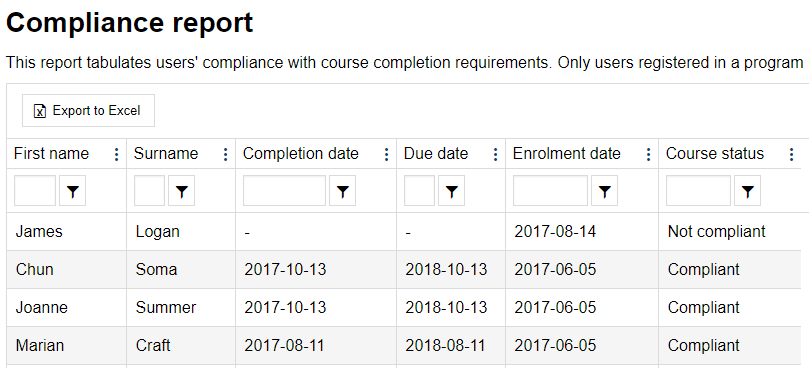Export the report to Excel
The height and width of the screenshot is (368, 809).
click(x=88, y=110)
